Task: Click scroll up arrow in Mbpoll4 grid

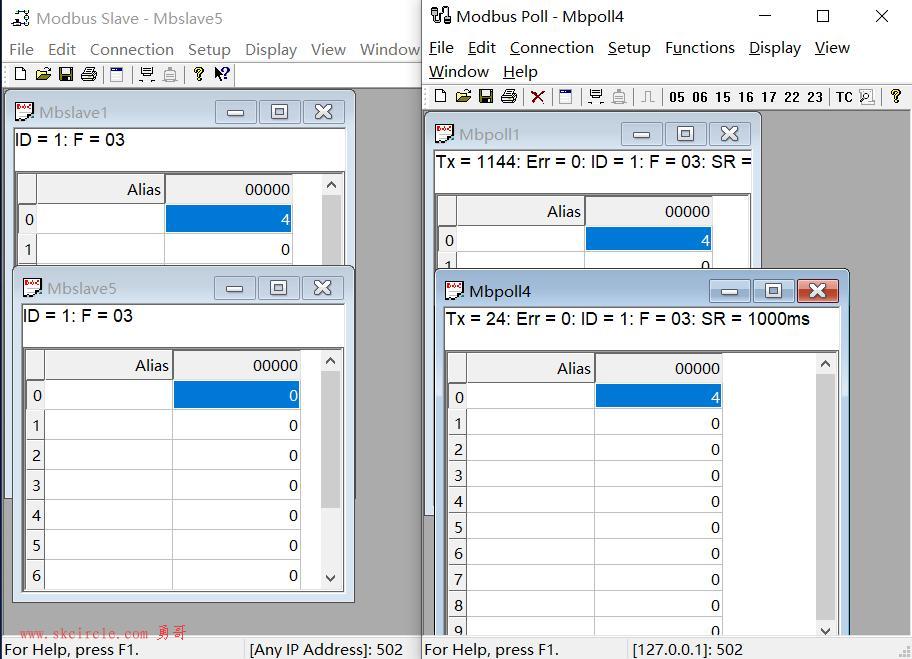Action: (x=825, y=365)
